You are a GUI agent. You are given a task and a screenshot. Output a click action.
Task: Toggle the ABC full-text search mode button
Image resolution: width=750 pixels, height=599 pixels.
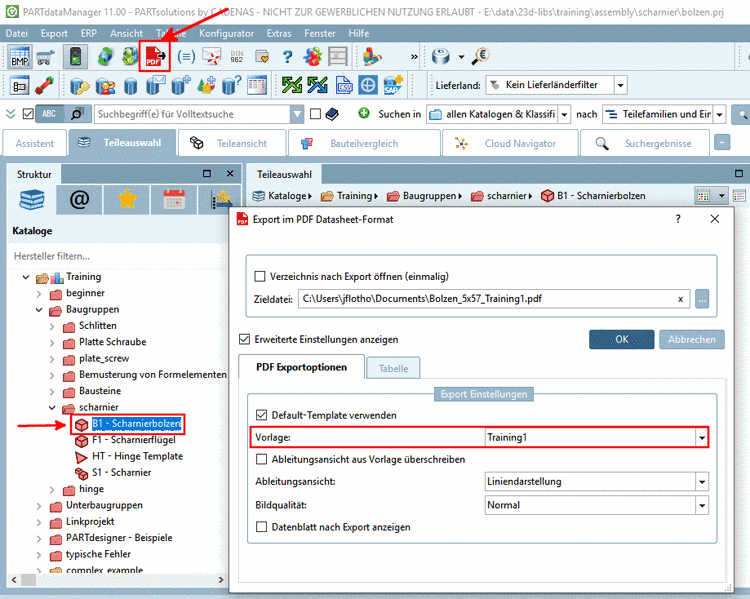coord(49,114)
